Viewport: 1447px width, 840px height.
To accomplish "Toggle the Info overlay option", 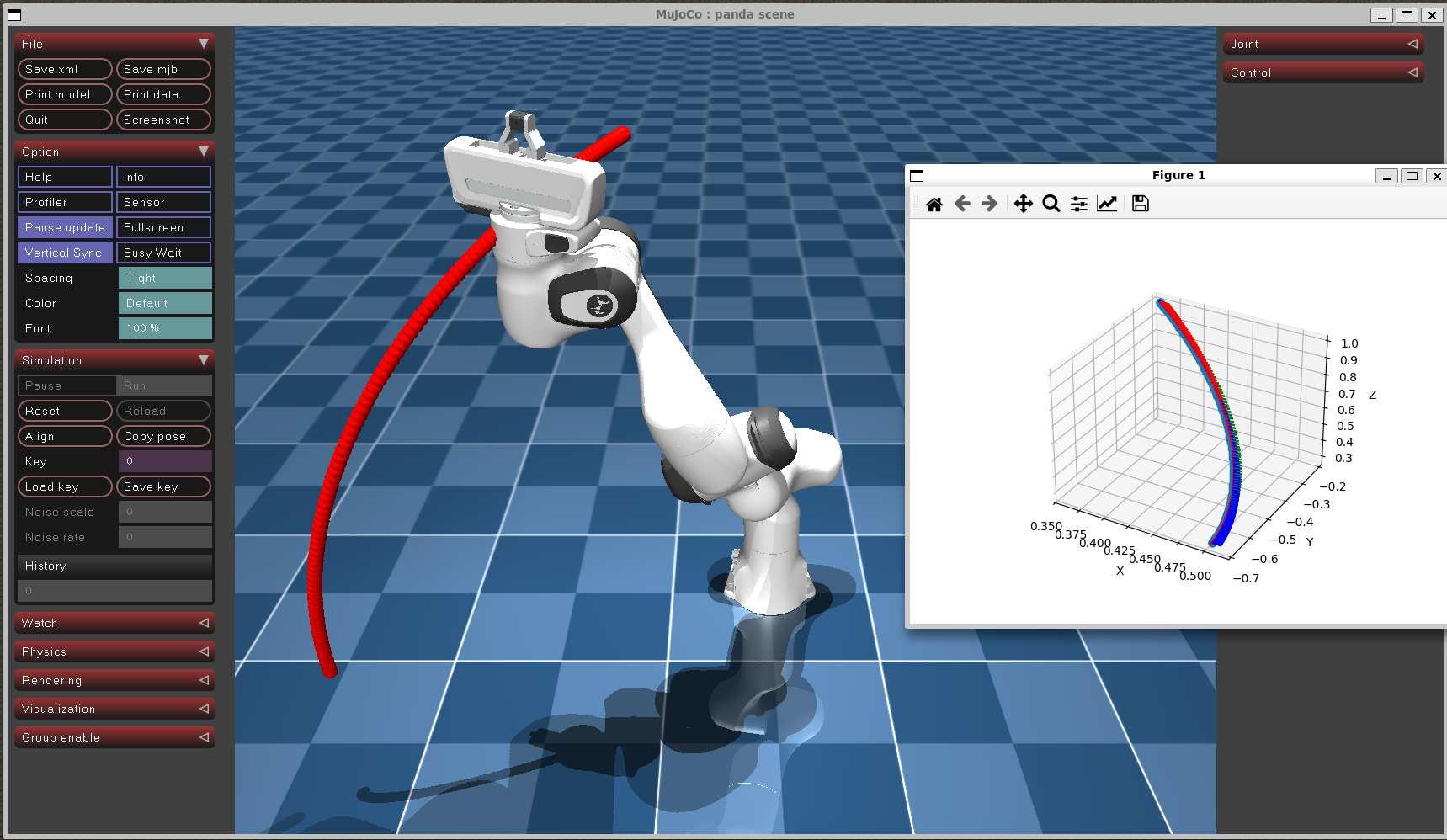I will coord(163,177).
